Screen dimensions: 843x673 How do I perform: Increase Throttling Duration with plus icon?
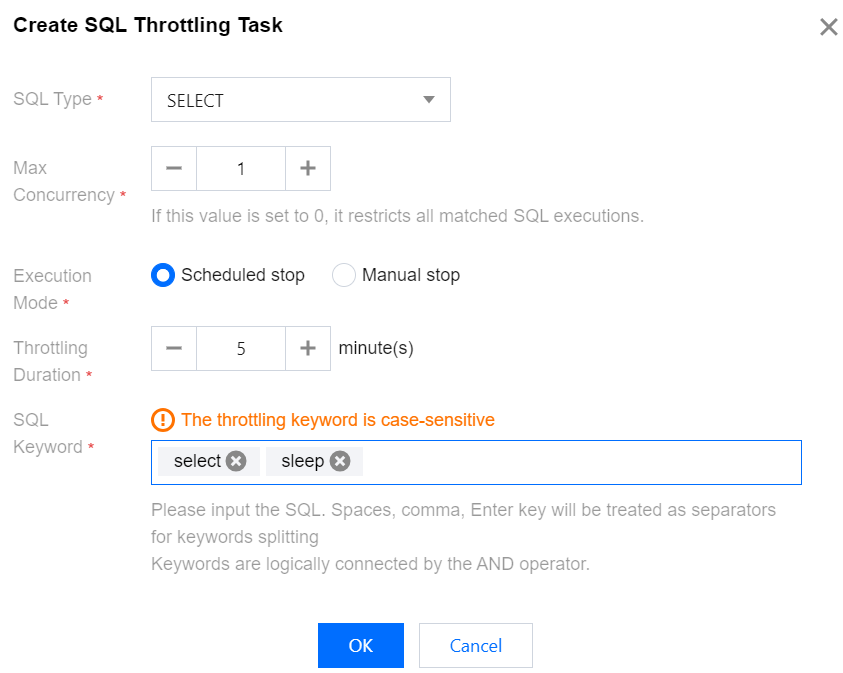click(308, 348)
